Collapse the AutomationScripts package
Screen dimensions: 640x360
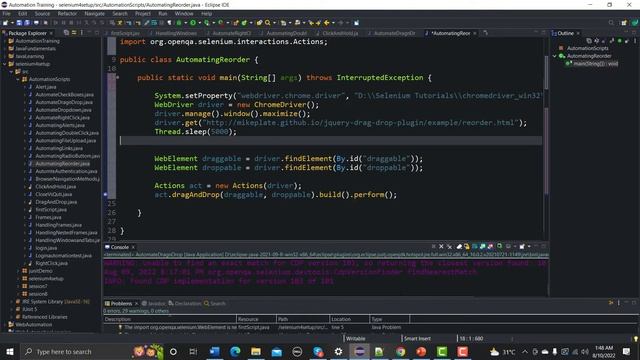pos(18,79)
